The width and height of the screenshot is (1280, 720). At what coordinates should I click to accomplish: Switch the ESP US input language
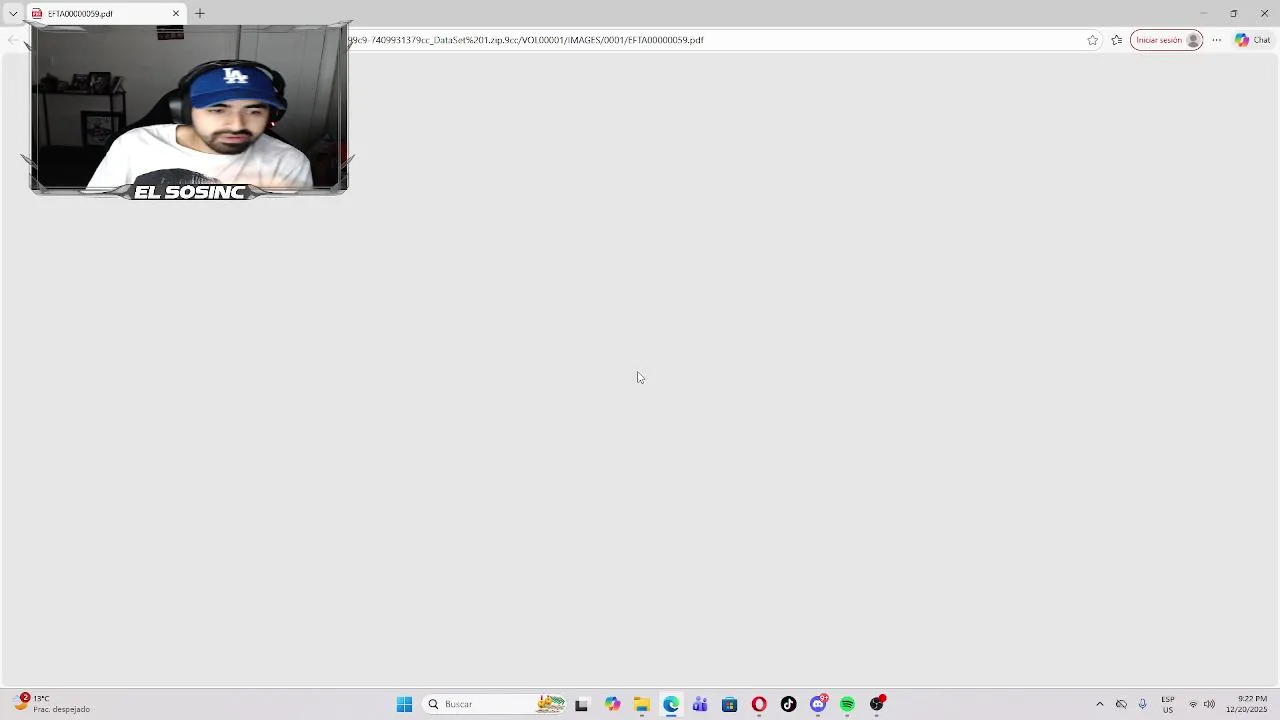tap(1168, 704)
